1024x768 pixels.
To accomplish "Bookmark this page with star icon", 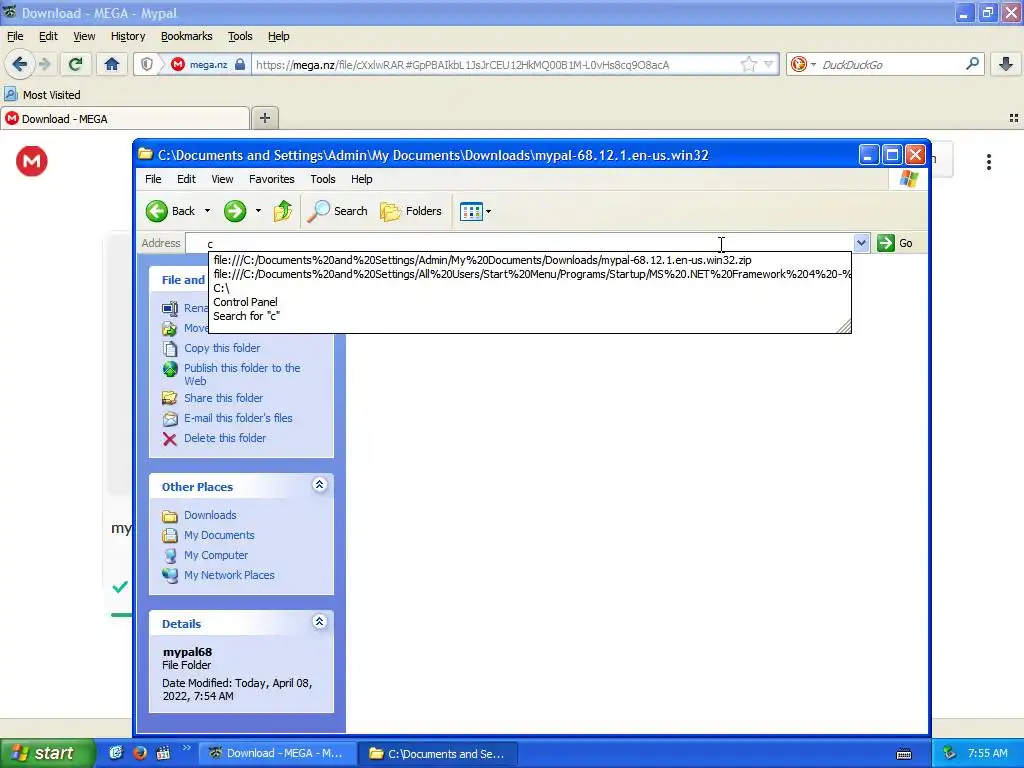I will [748, 64].
